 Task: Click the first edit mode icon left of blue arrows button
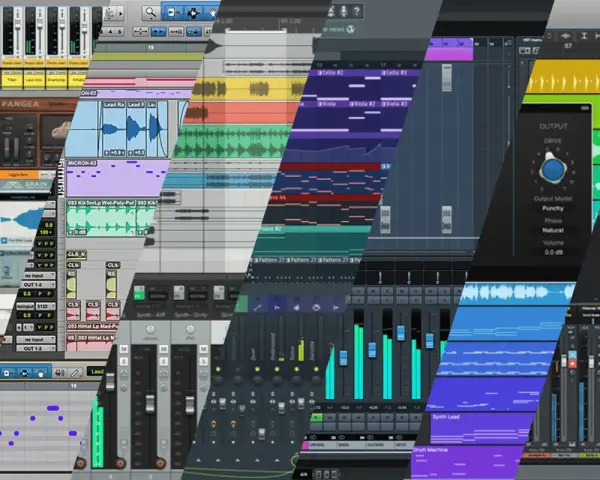point(140,31)
